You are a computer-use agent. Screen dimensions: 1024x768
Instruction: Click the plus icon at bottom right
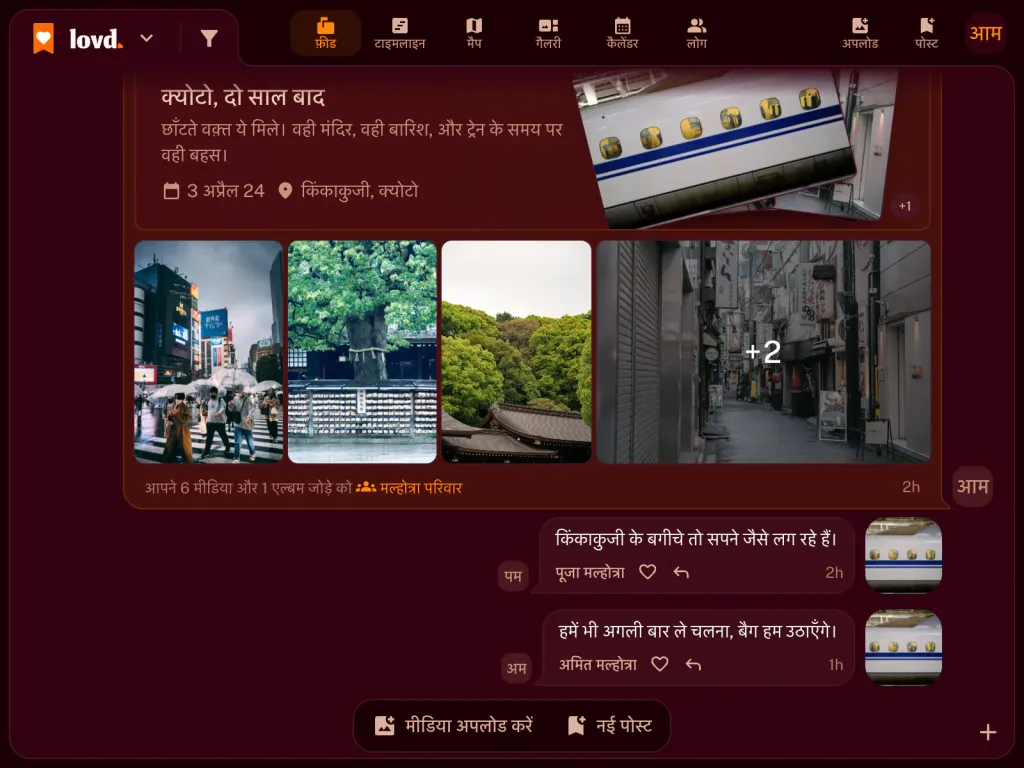[987, 732]
